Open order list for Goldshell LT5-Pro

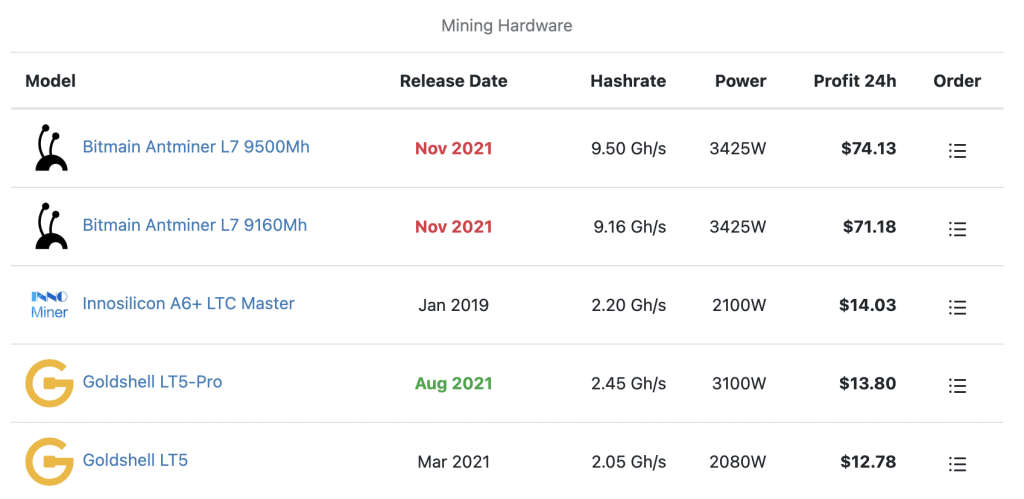[957, 385]
